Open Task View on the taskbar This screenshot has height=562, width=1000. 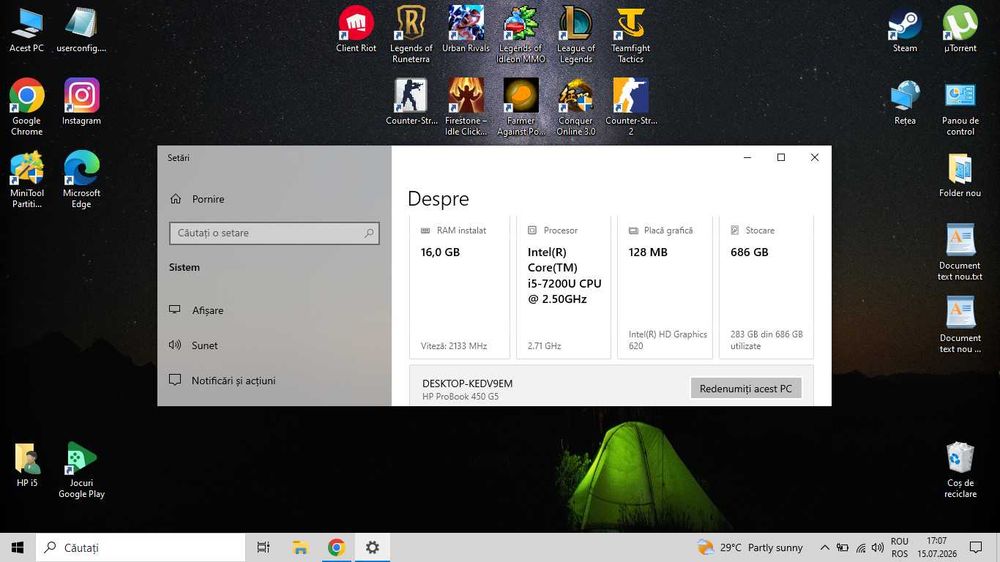(263, 547)
